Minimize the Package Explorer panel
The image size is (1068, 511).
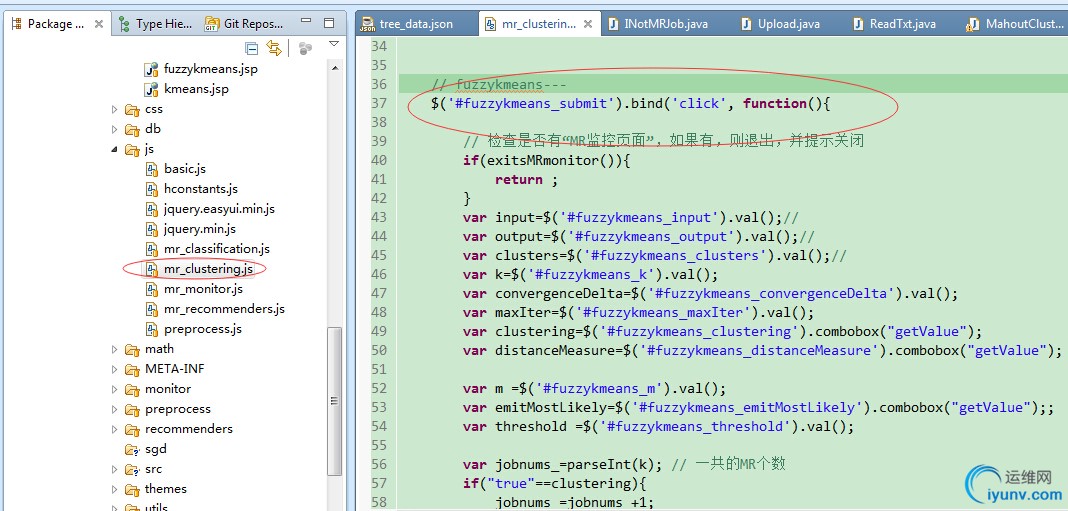306,22
